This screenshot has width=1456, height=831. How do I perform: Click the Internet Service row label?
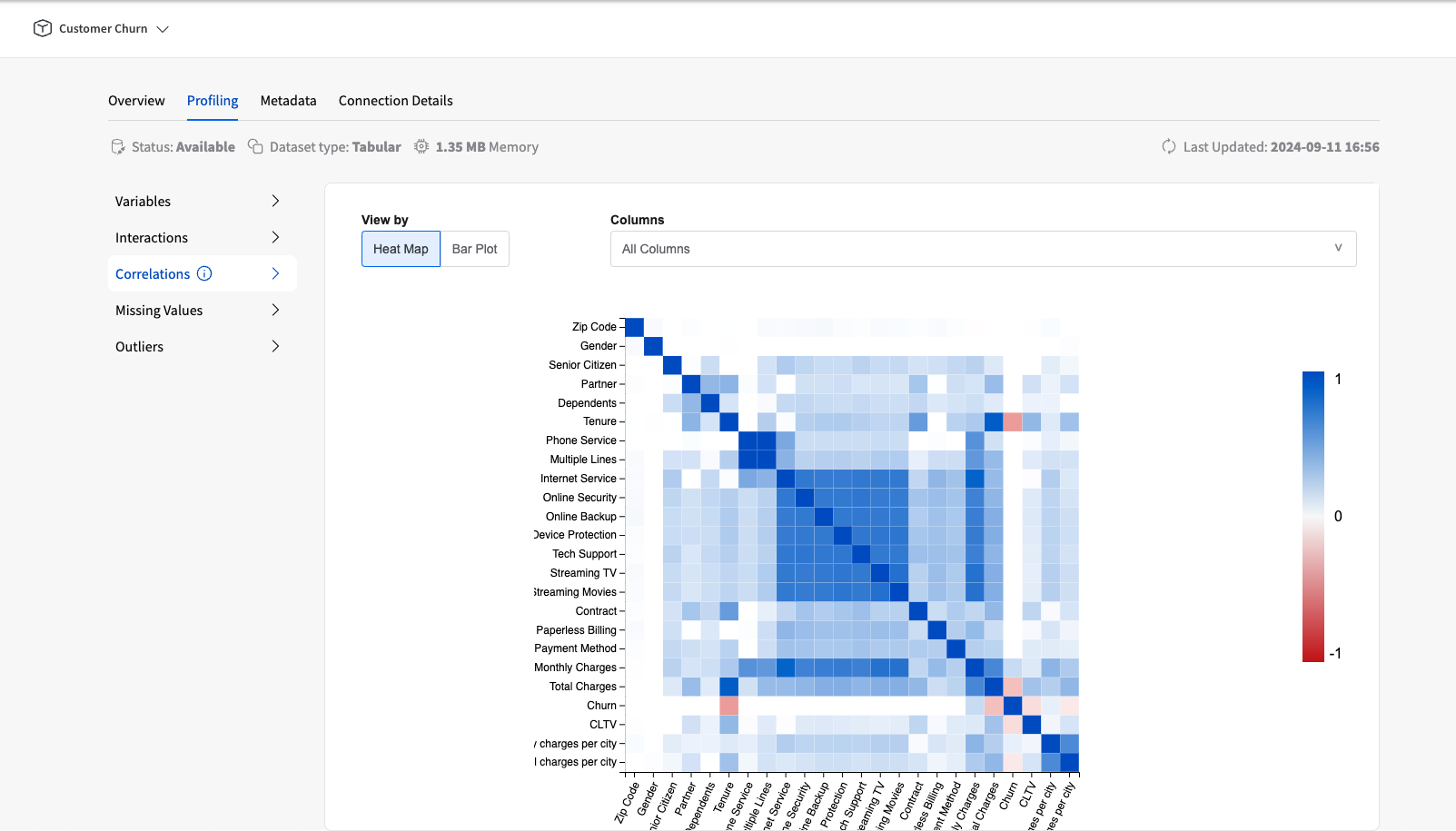pyautogui.click(x=579, y=479)
